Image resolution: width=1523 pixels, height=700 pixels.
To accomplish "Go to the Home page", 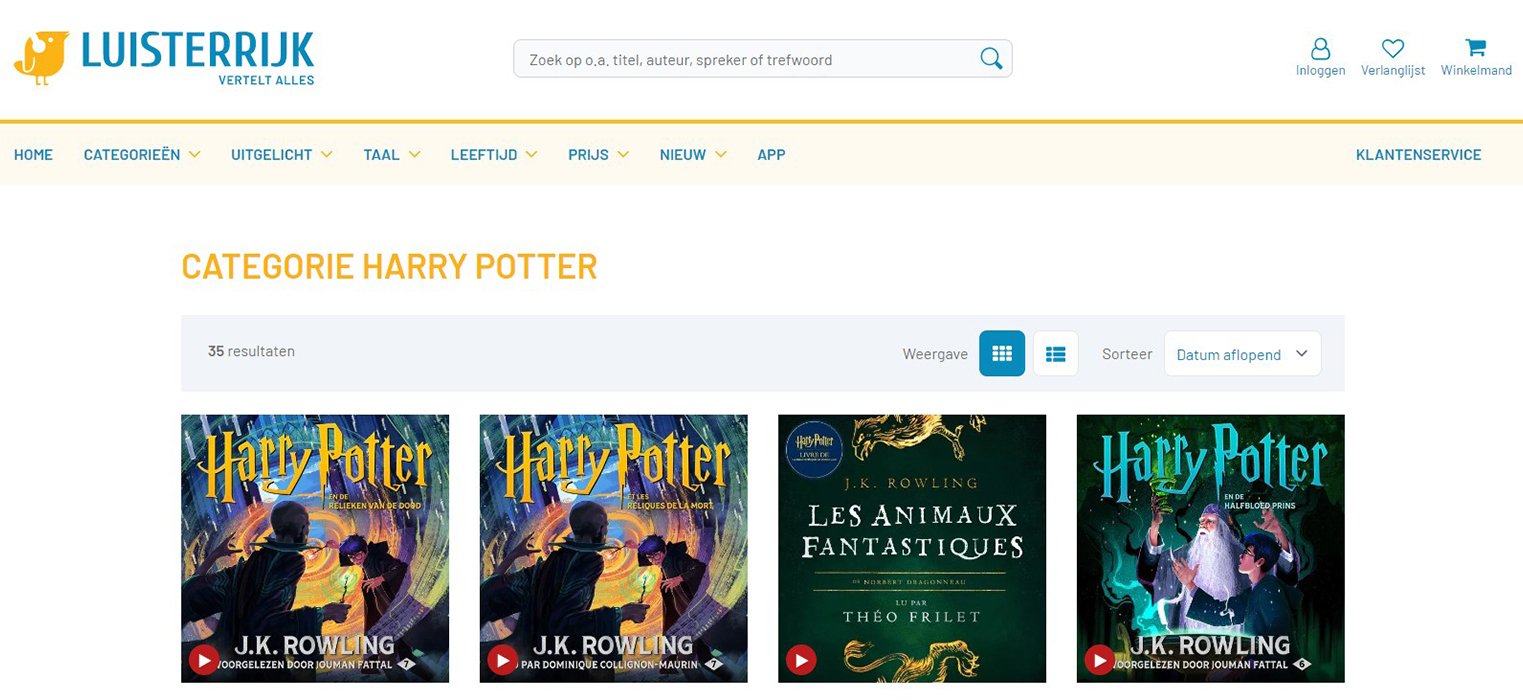I will 33,155.
